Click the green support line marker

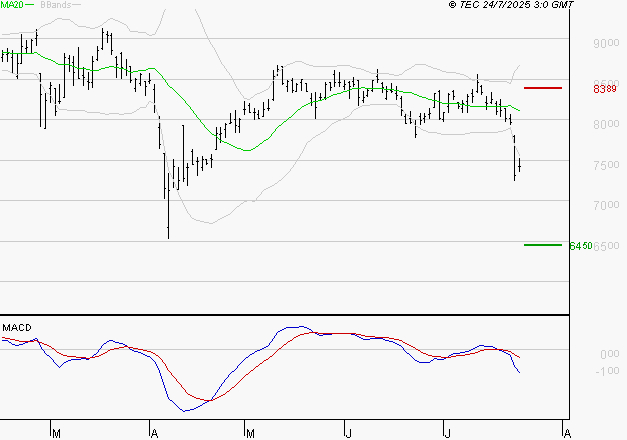tap(543, 245)
